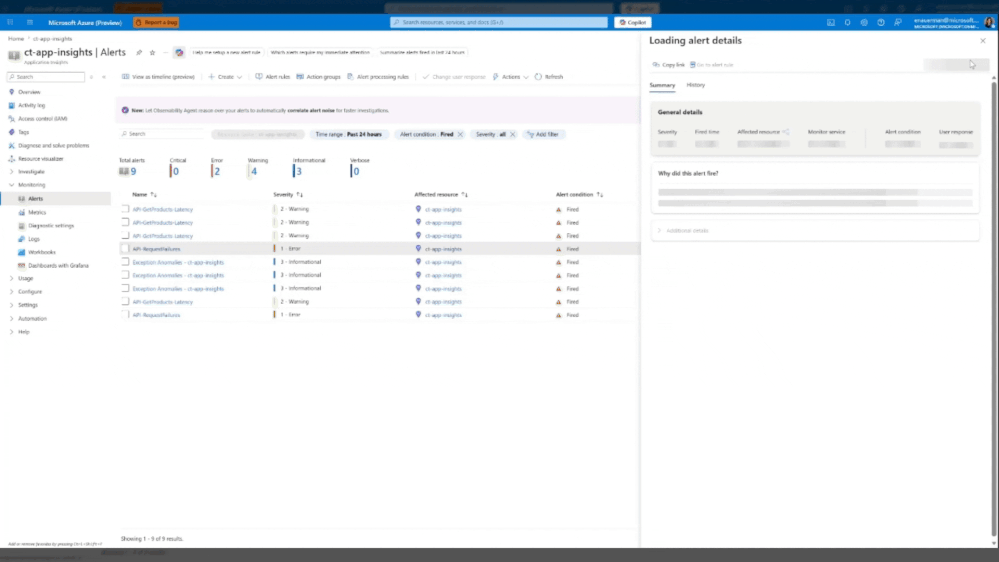Pin ct-app-insights Alerts blade
The height and width of the screenshot is (562, 999).
point(139,52)
